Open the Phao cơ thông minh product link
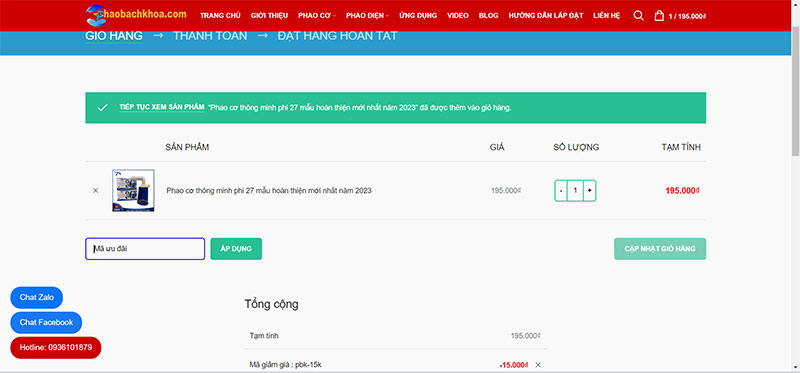Image resolution: width=800 pixels, height=373 pixels. tap(269, 190)
